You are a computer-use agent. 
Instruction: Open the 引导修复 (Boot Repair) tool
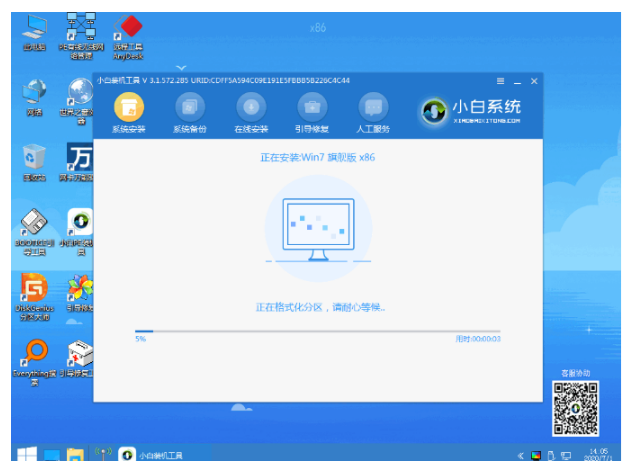312,108
